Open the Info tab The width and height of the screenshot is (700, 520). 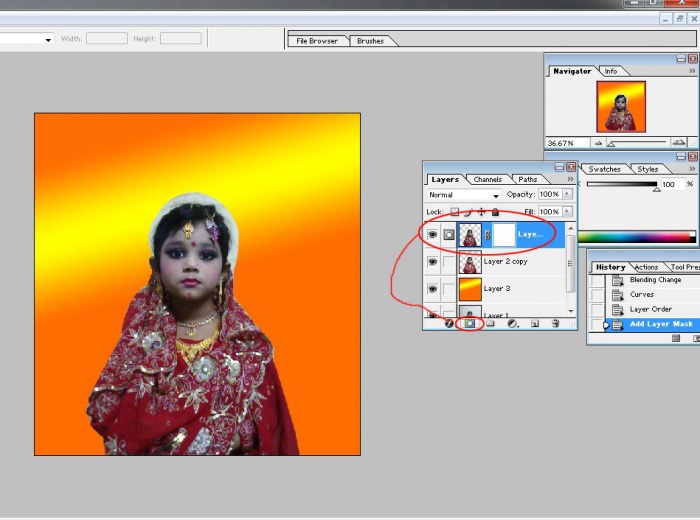pos(611,71)
